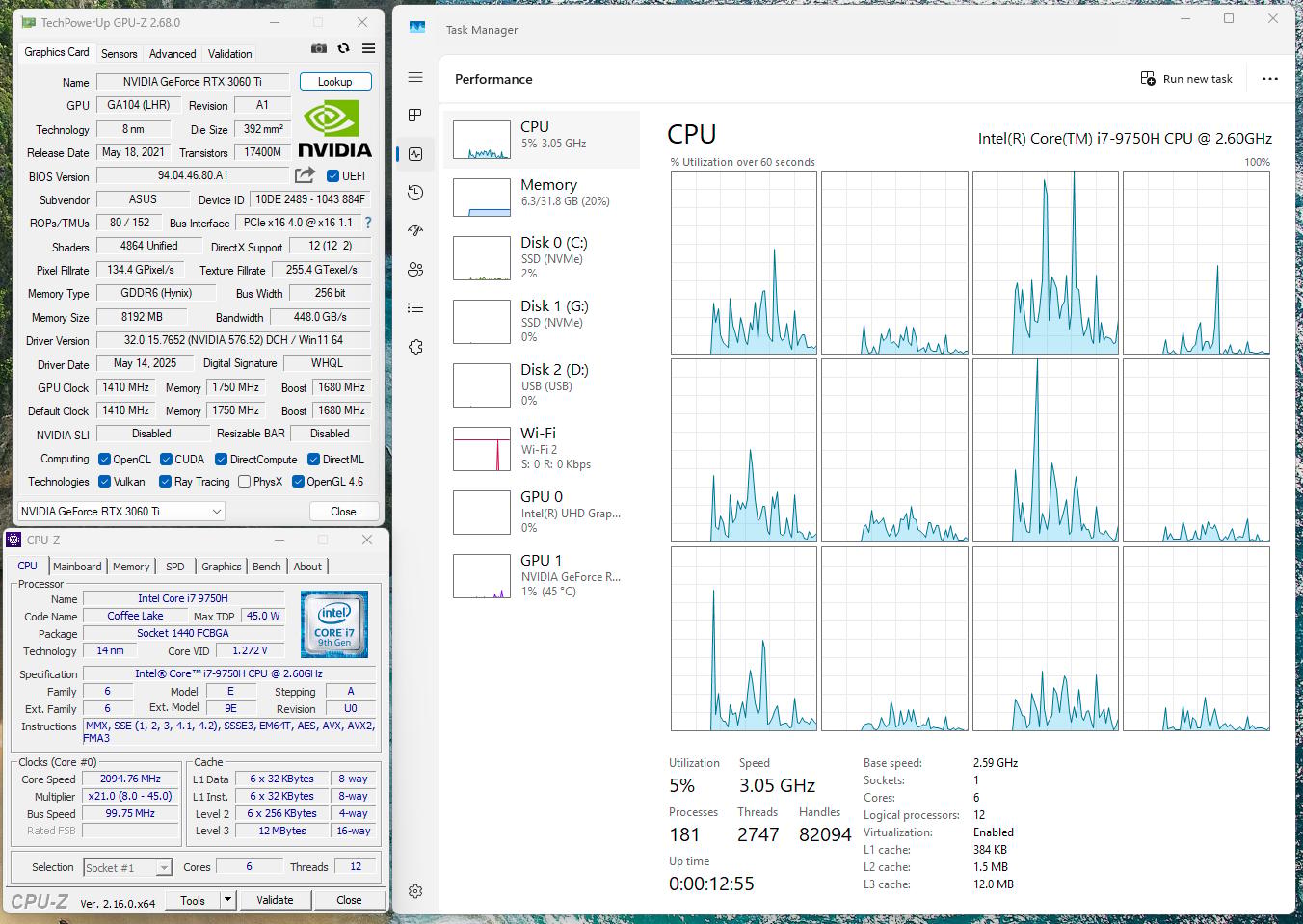1303x924 pixels.
Task: Select GPU 0 Intel UHD Graphics entry
Action: [542, 513]
